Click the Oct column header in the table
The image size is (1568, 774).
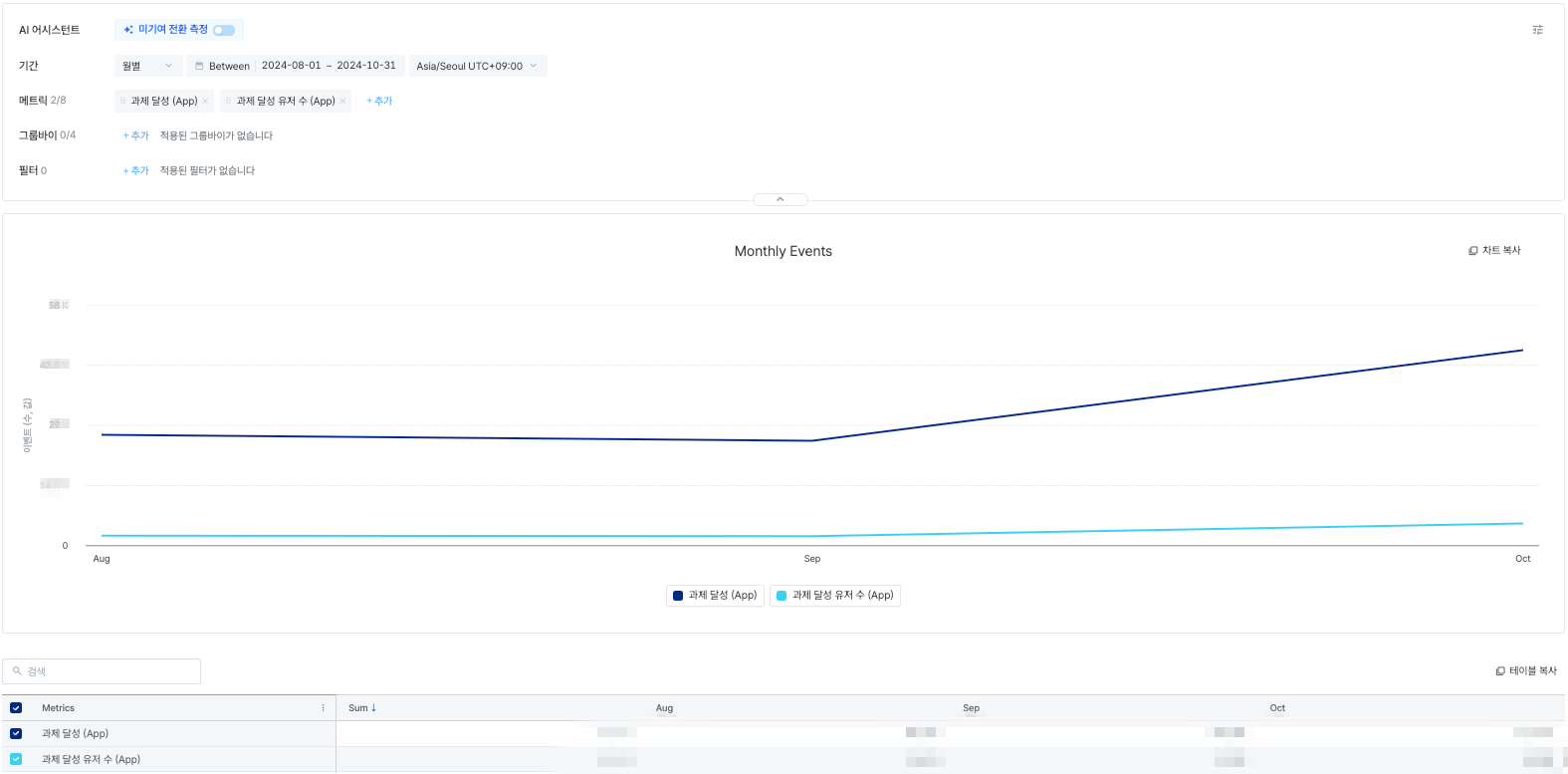click(x=1277, y=708)
